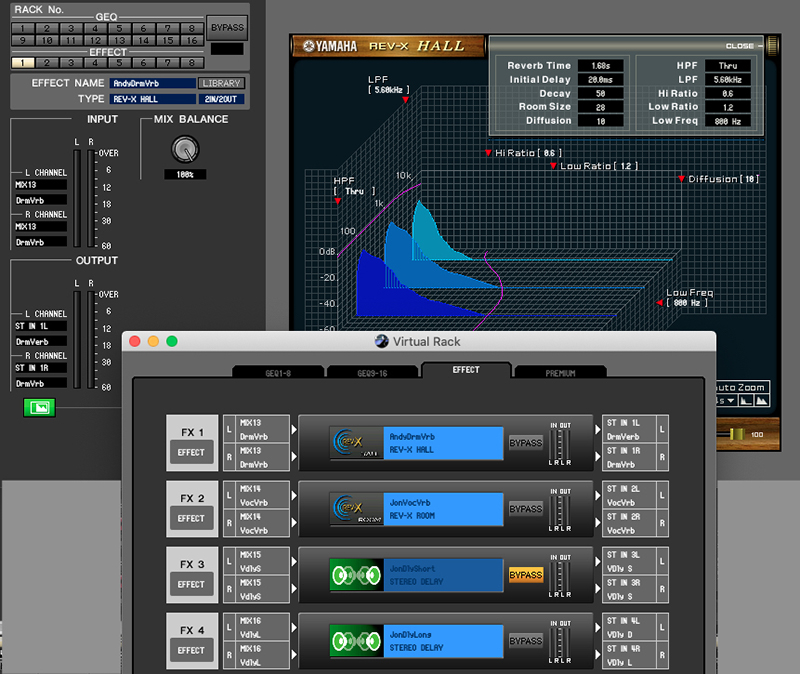Open FX 2 L input MIX14 patch arrow
Image resolution: width=800 pixels, height=674 pixels.
tap(294, 495)
